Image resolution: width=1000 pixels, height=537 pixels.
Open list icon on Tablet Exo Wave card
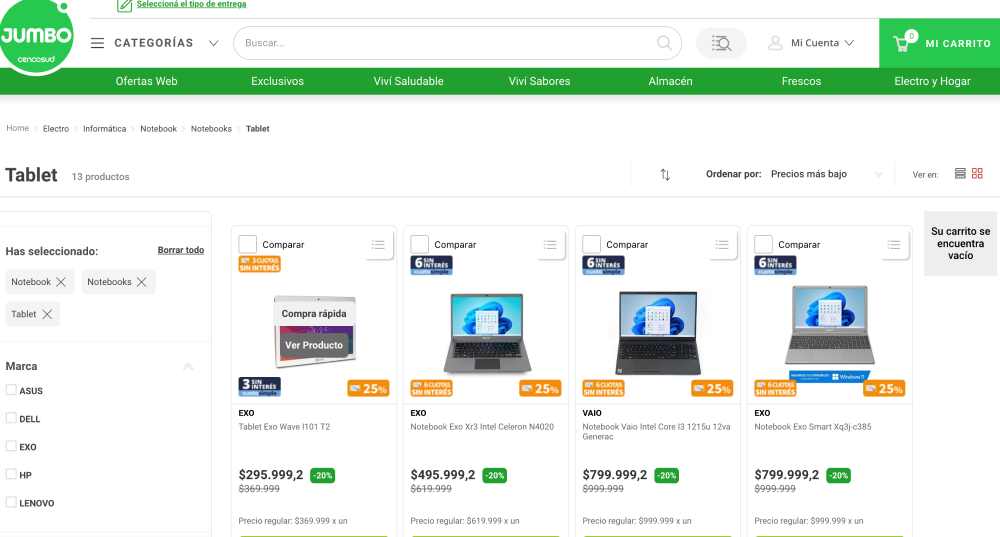378,244
